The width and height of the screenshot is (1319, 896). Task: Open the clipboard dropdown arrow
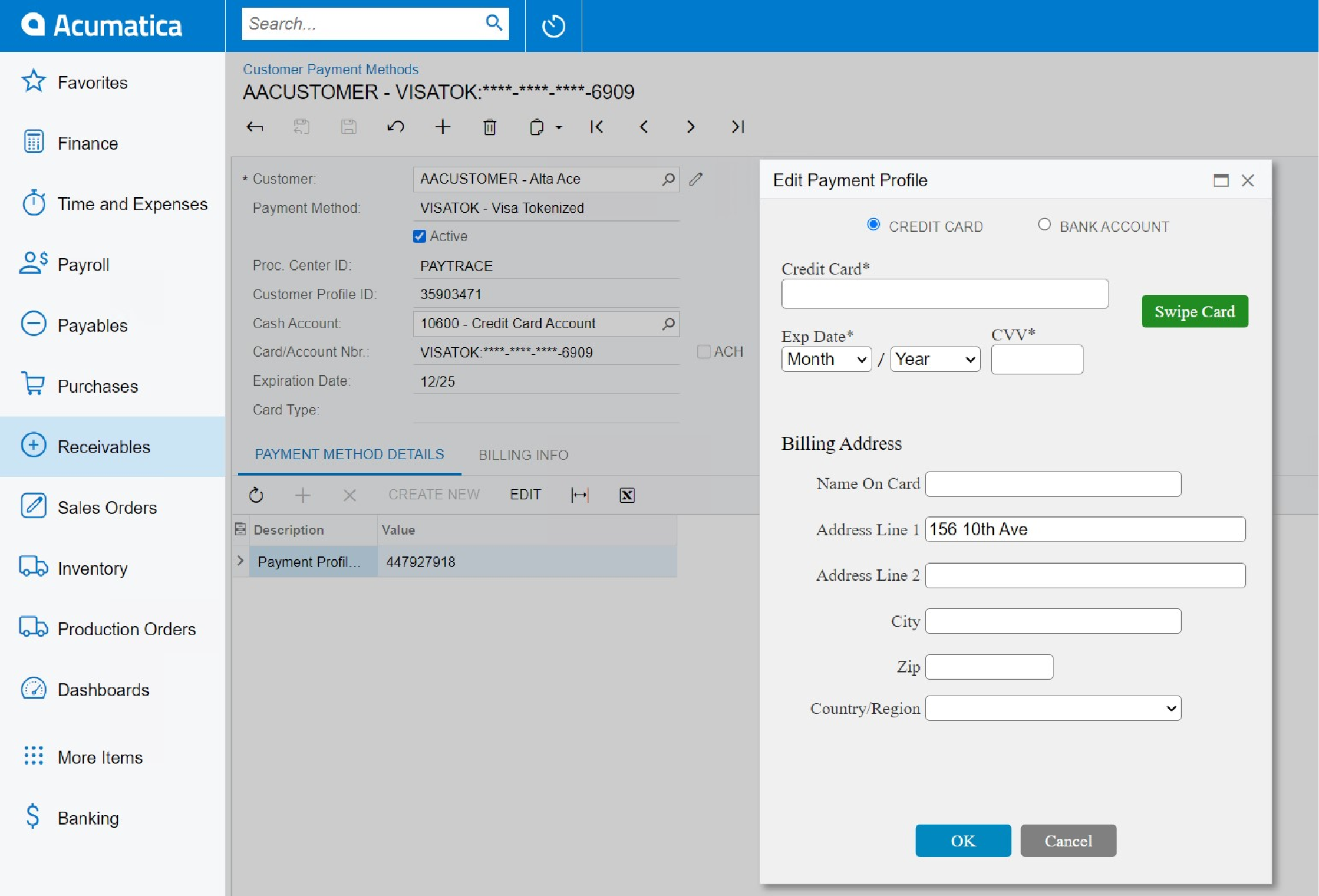tap(559, 127)
